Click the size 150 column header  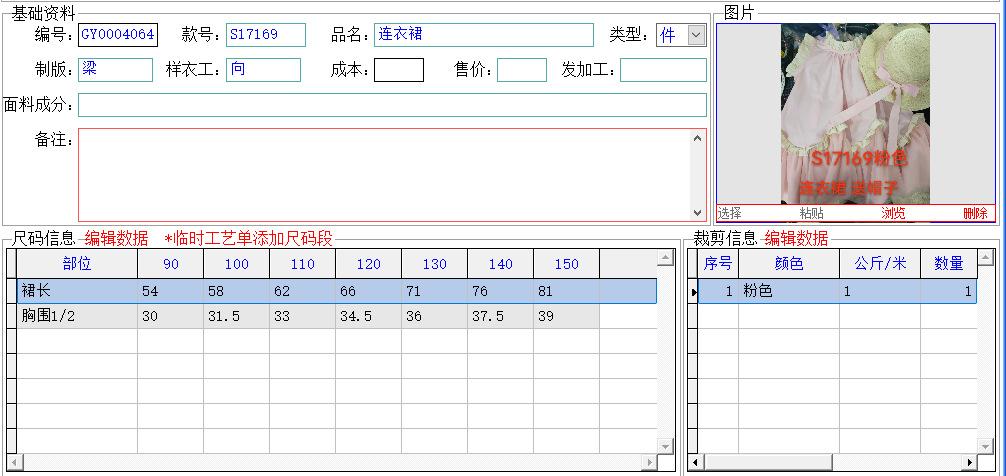coord(567,264)
